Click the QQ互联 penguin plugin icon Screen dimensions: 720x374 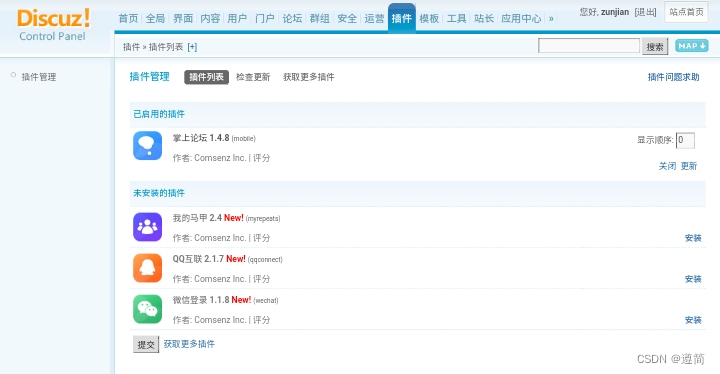click(147, 268)
